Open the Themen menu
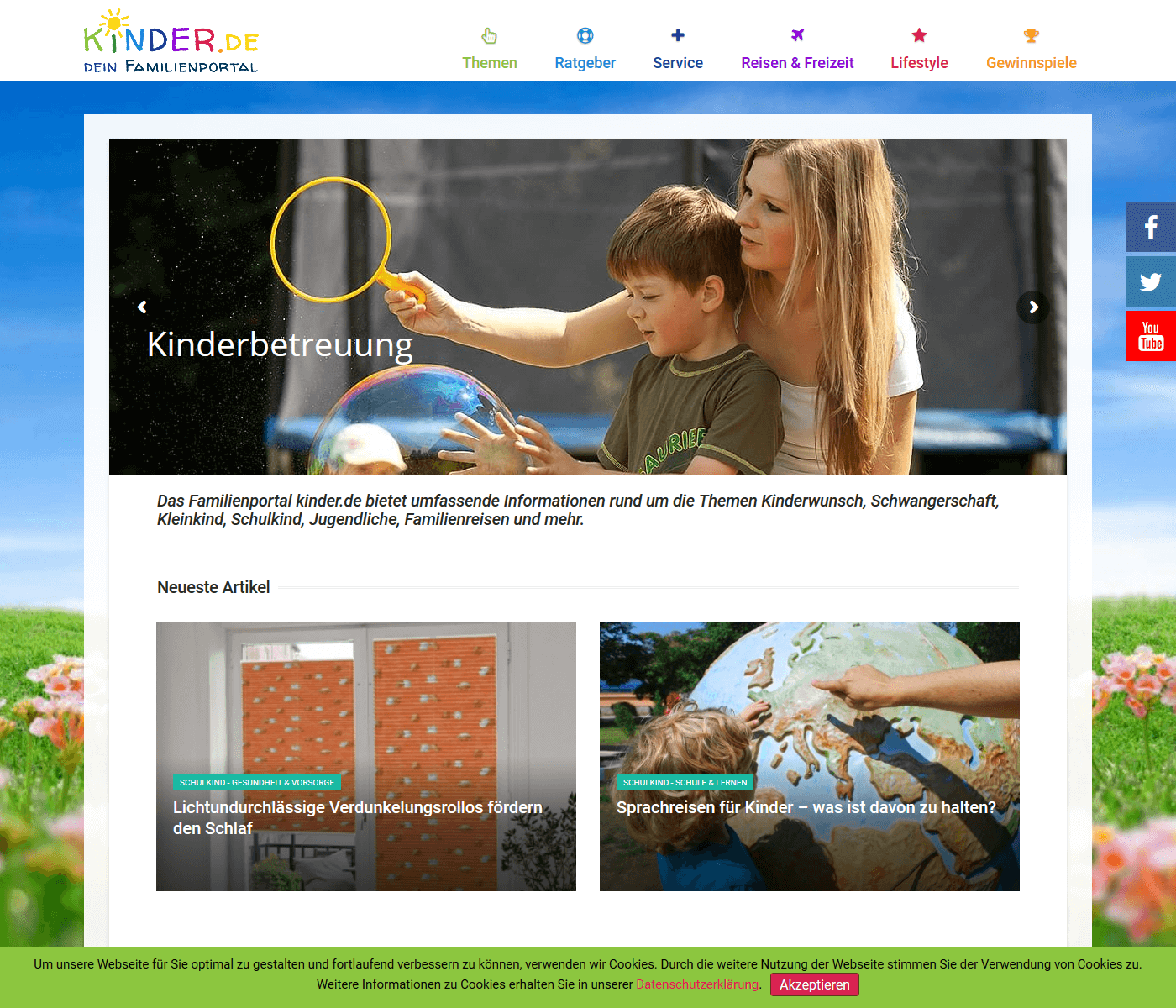Screen dimensions: 1176x1008 [490, 63]
